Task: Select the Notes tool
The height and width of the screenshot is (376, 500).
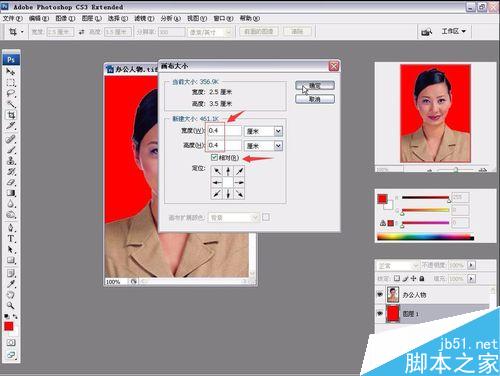Action: click(x=11, y=274)
